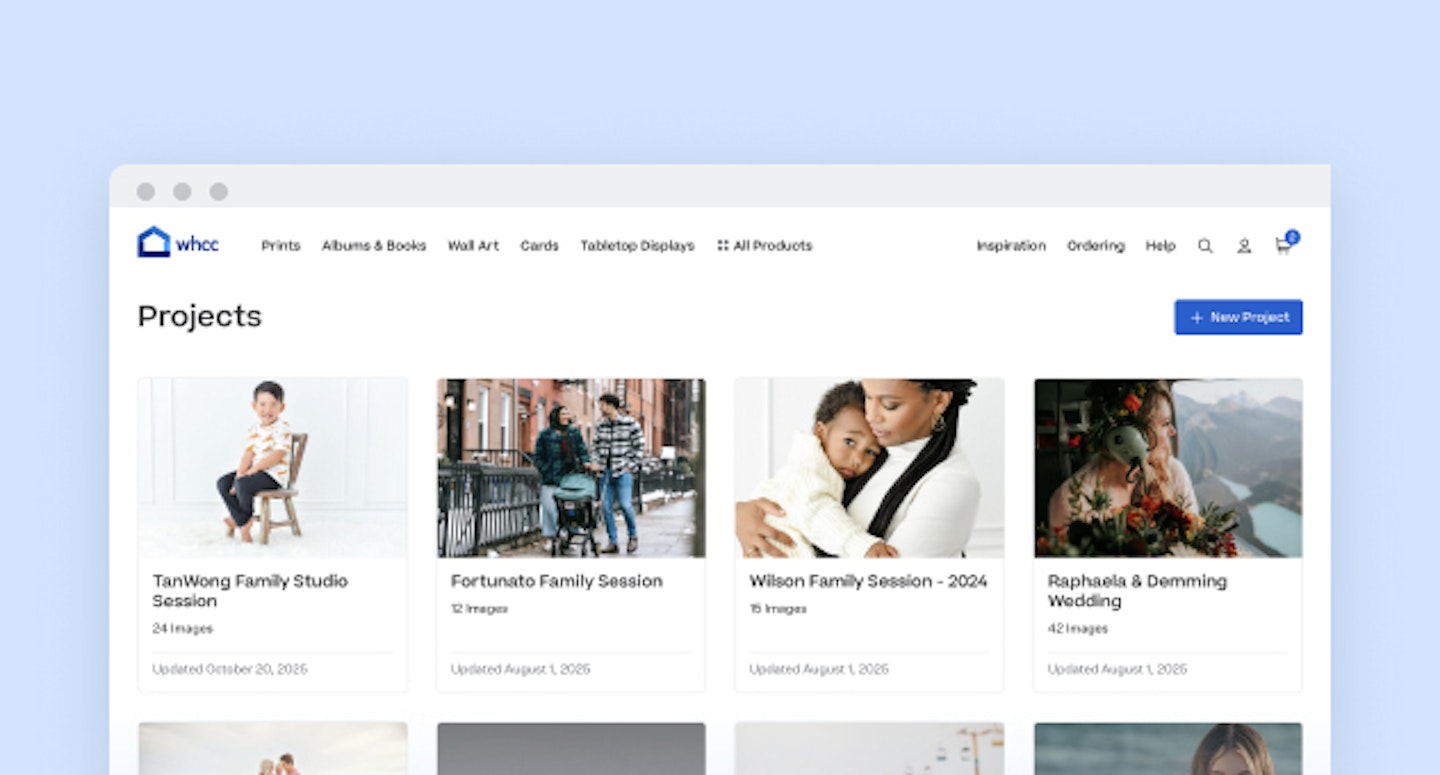This screenshot has height=775, width=1440.
Task: Open the Ordering page
Action: 1096,246
